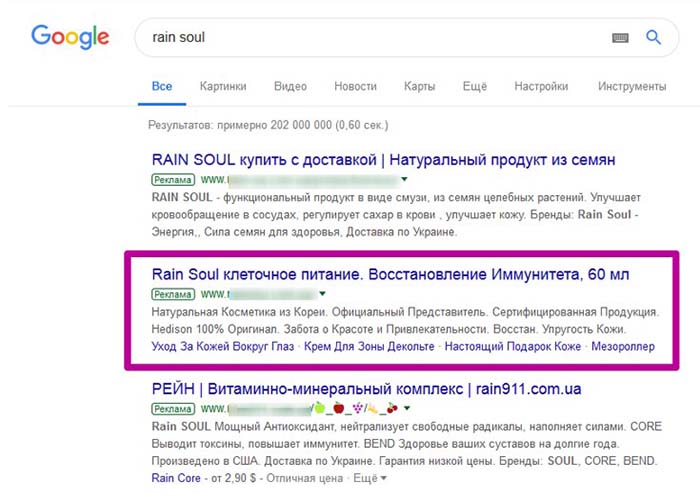This screenshot has width=700, height=500.
Task: Click into the search field containing "rain soul"
Action: 370,38
